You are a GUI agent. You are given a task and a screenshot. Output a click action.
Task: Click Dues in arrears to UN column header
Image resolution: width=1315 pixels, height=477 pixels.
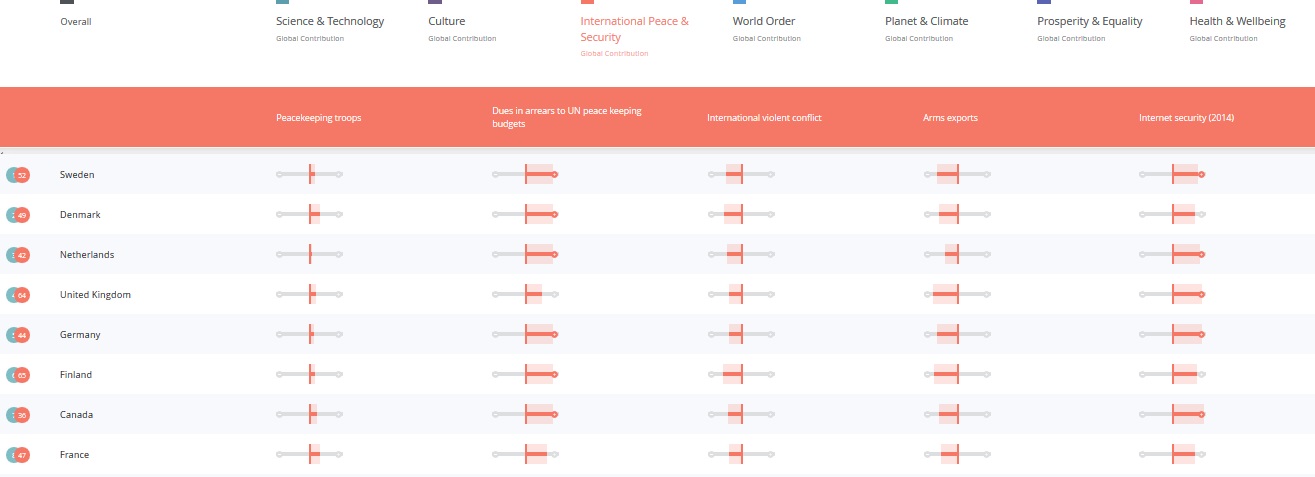coord(567,117)
